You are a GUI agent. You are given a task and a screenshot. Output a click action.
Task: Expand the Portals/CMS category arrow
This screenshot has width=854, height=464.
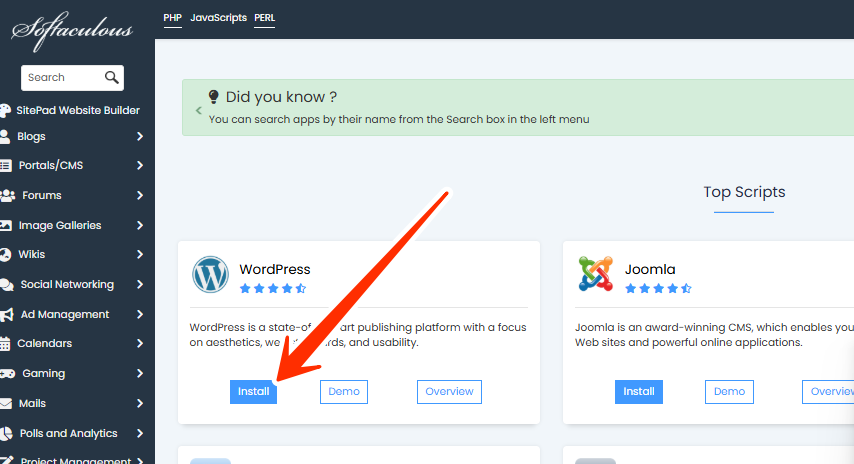point(140,166)
